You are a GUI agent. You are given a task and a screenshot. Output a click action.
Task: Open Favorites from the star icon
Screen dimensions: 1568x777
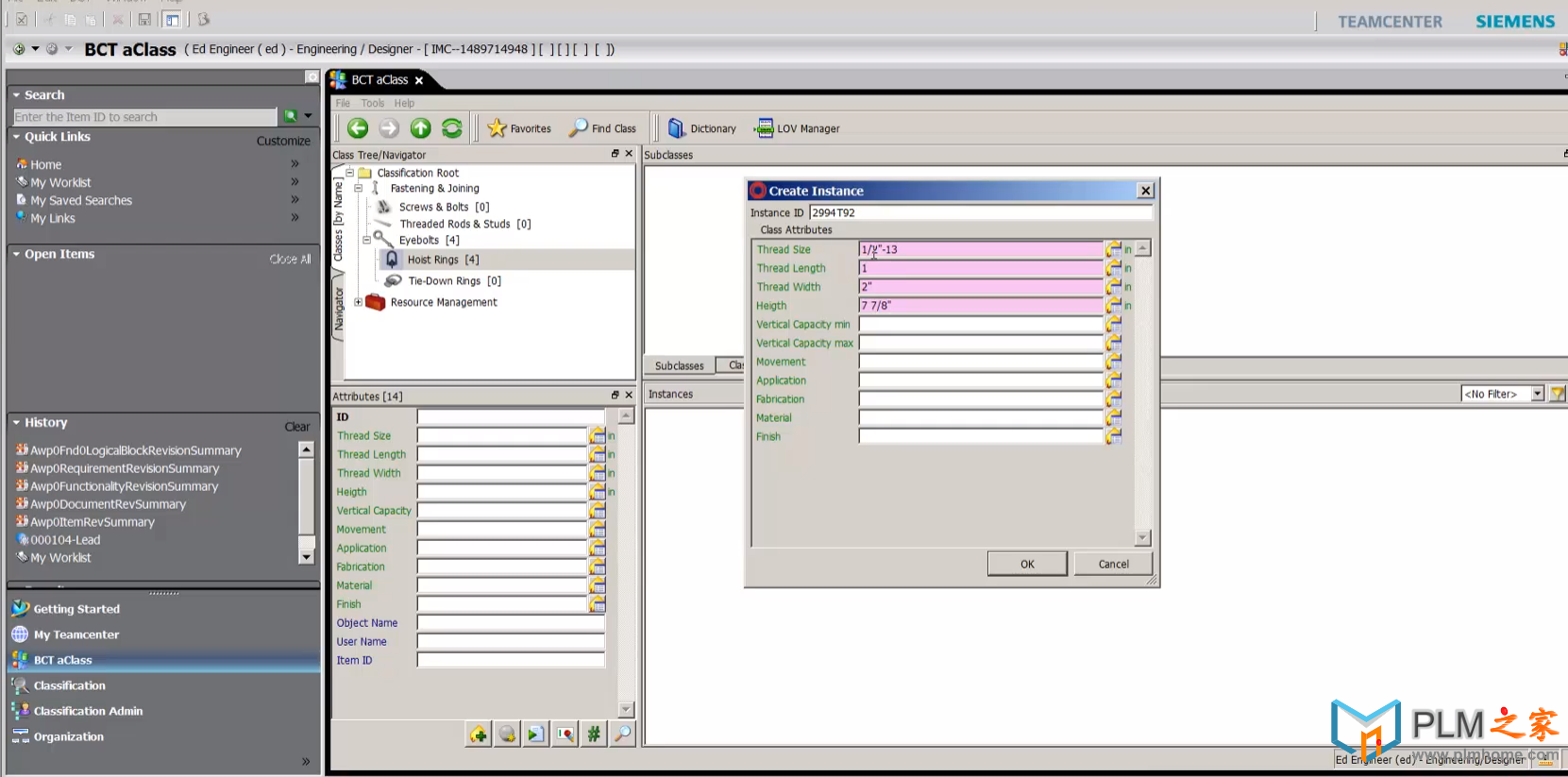[x=519, y=128]
